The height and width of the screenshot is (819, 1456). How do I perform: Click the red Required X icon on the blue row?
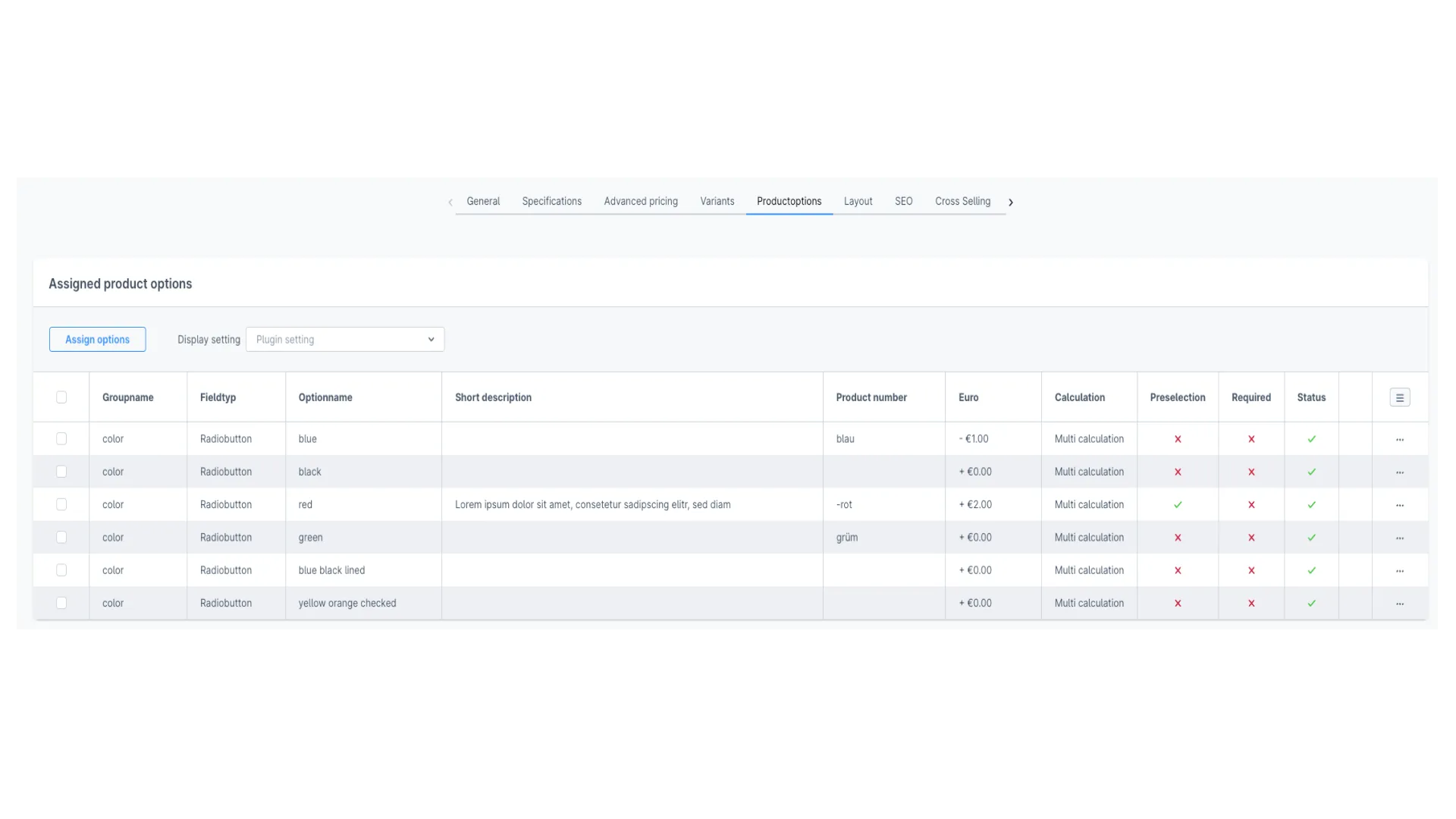[x=1252, y=438]
